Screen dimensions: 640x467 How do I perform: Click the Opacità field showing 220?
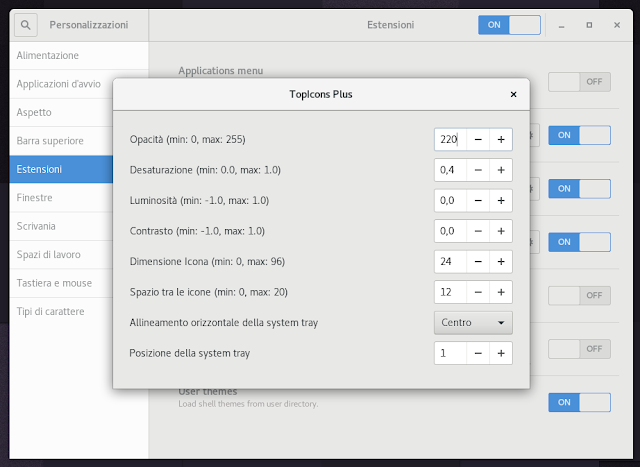tap(450, 140)
